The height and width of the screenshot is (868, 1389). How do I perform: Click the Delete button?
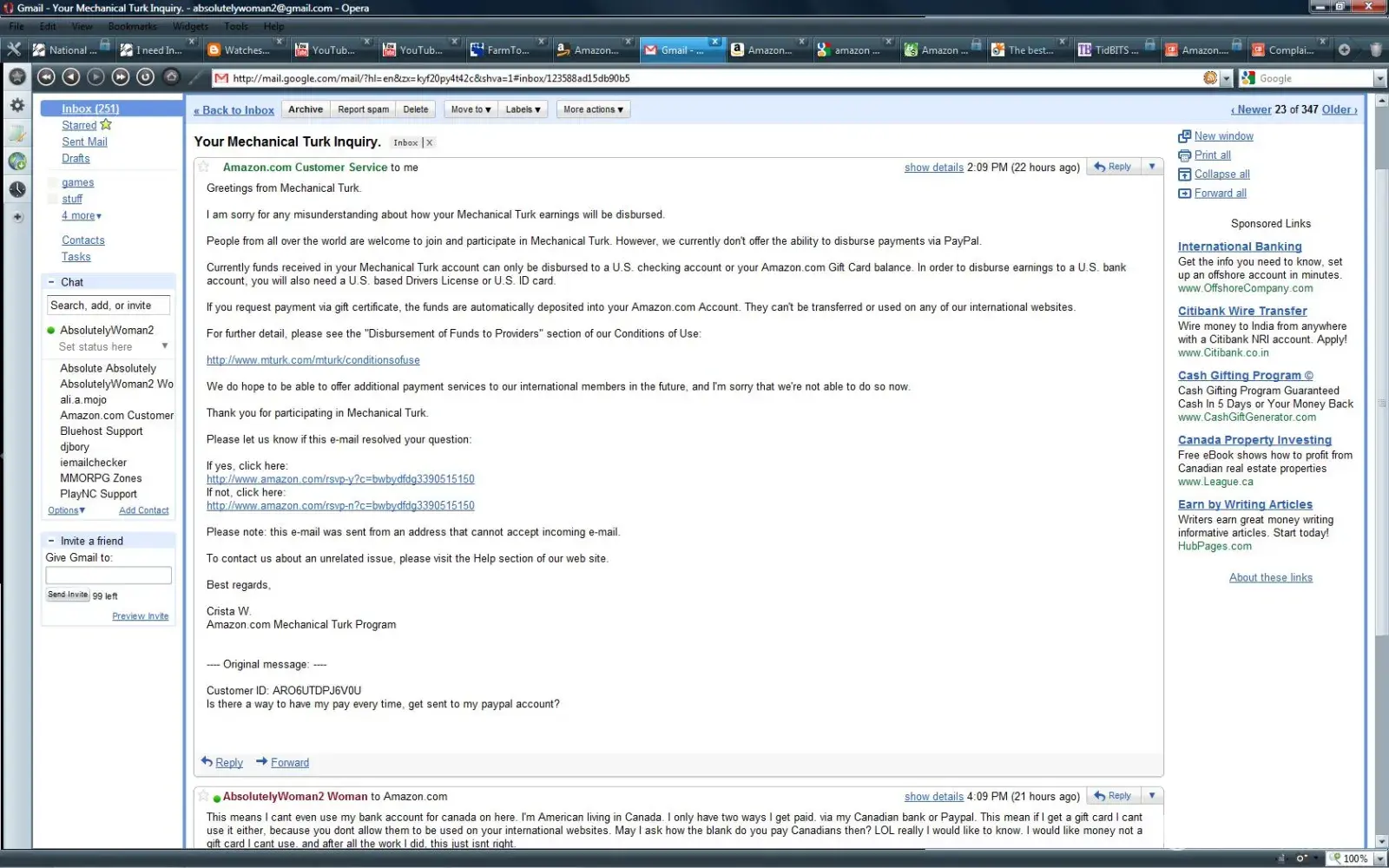(416, 109)
